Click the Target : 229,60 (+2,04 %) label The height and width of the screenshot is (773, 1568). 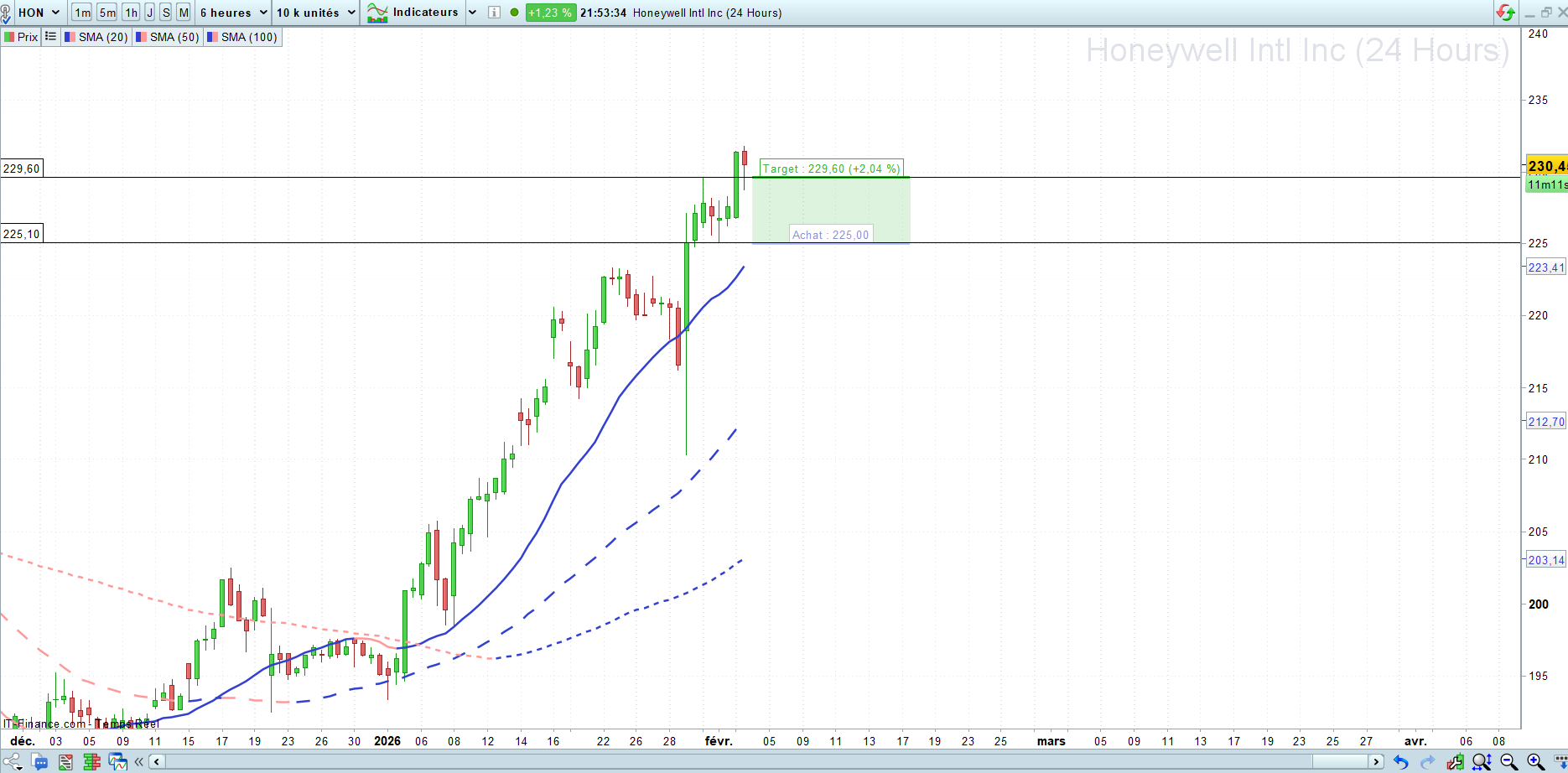(x=831, y=169)
